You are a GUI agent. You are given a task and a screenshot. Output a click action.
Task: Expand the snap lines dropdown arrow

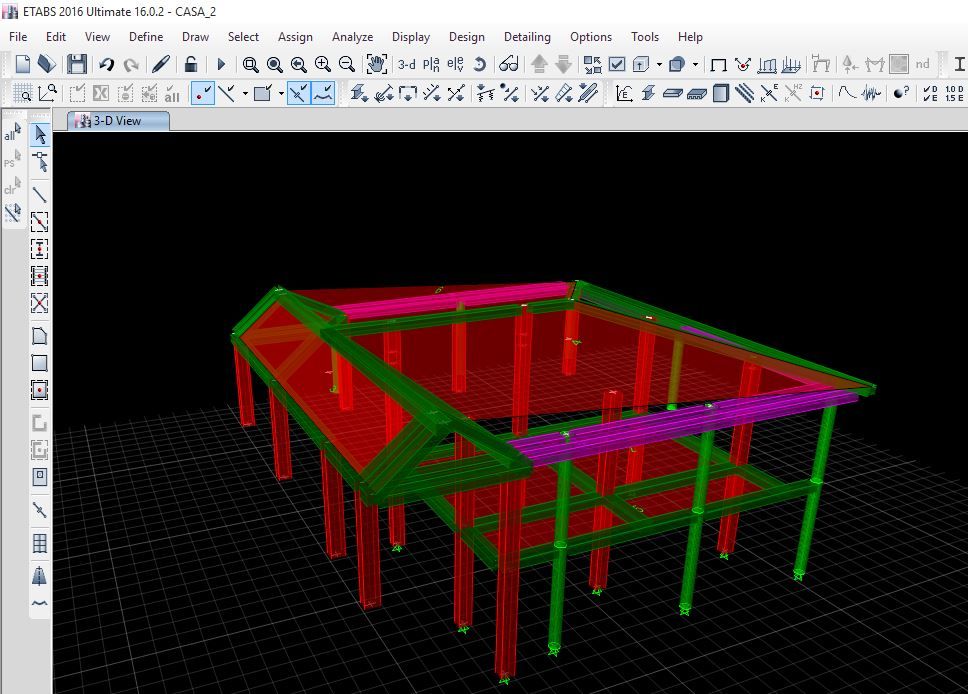[244, 93]
